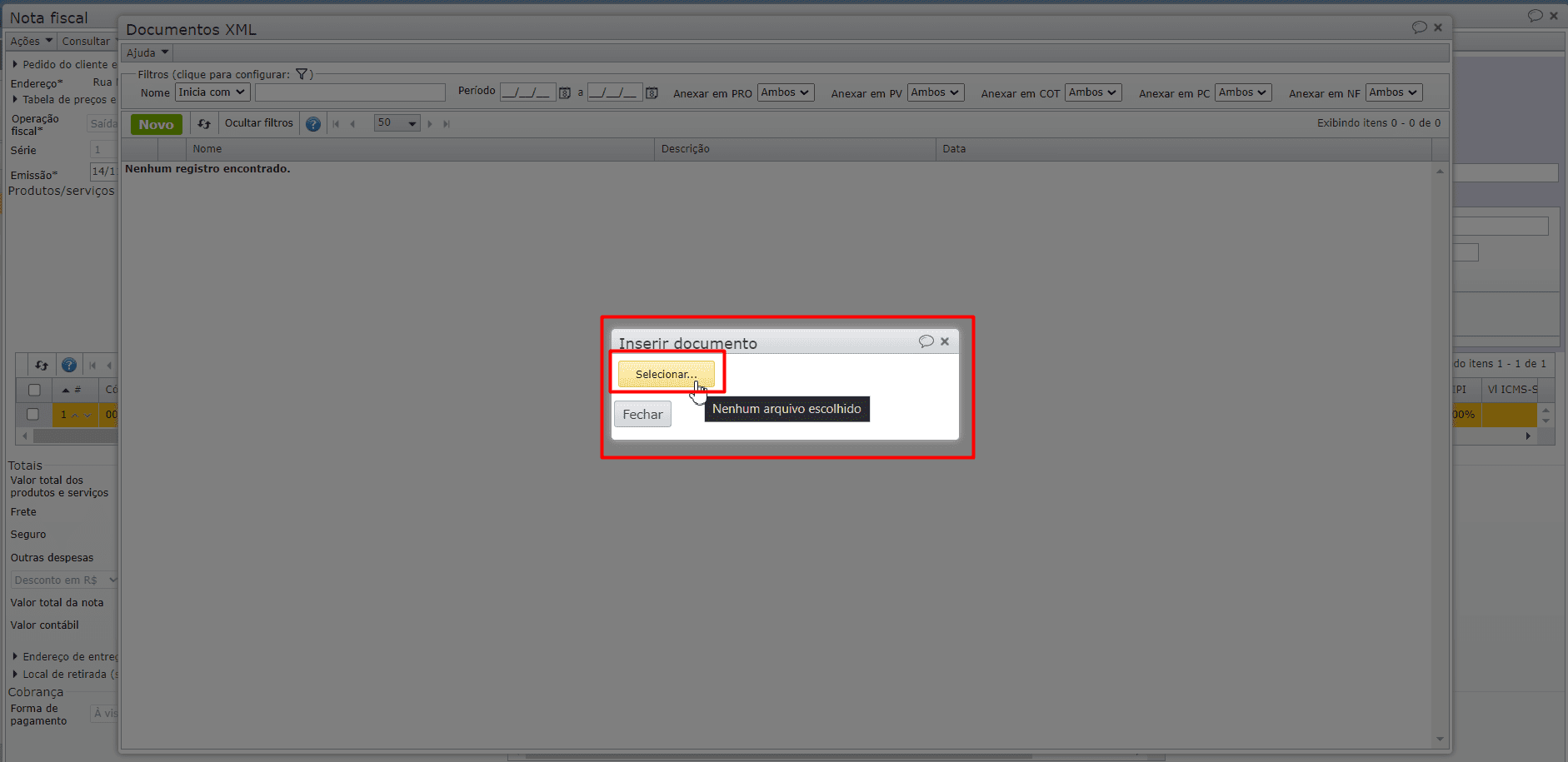Open the help icon in Documentos XML toolbar
This screenshot has height=762, width=1568.
pyautogui.click(x=313, y=124)
